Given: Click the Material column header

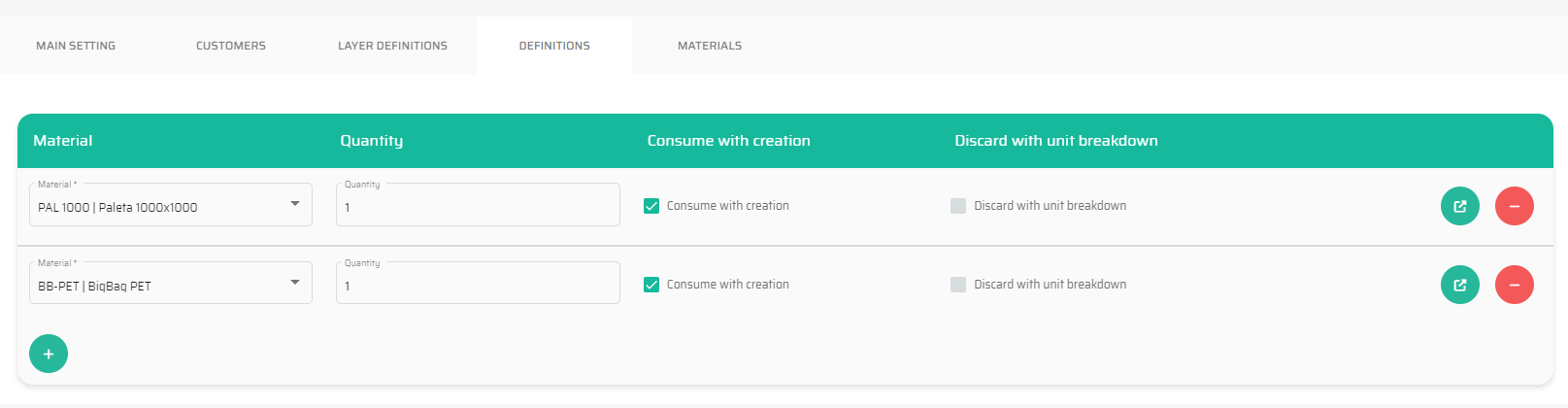Looking at the screenshot, I should pos(63,141).
